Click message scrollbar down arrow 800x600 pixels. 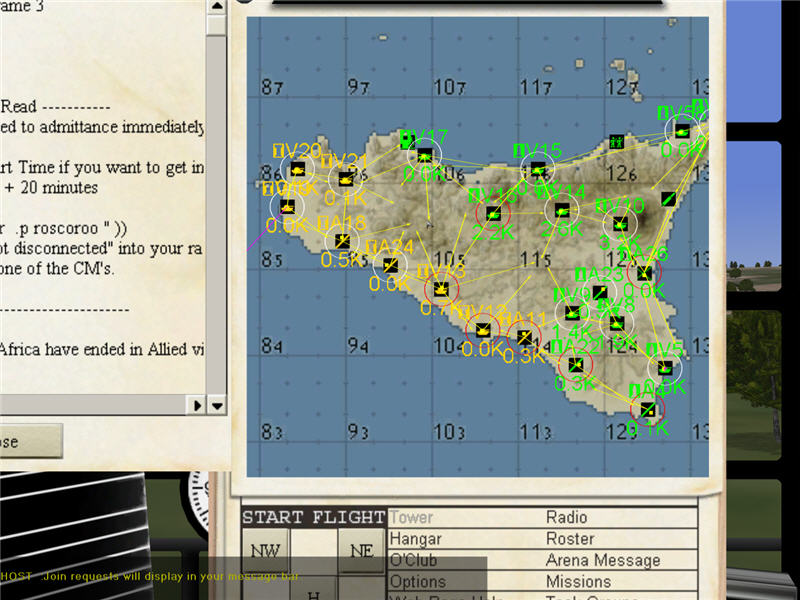pos(217,406)
